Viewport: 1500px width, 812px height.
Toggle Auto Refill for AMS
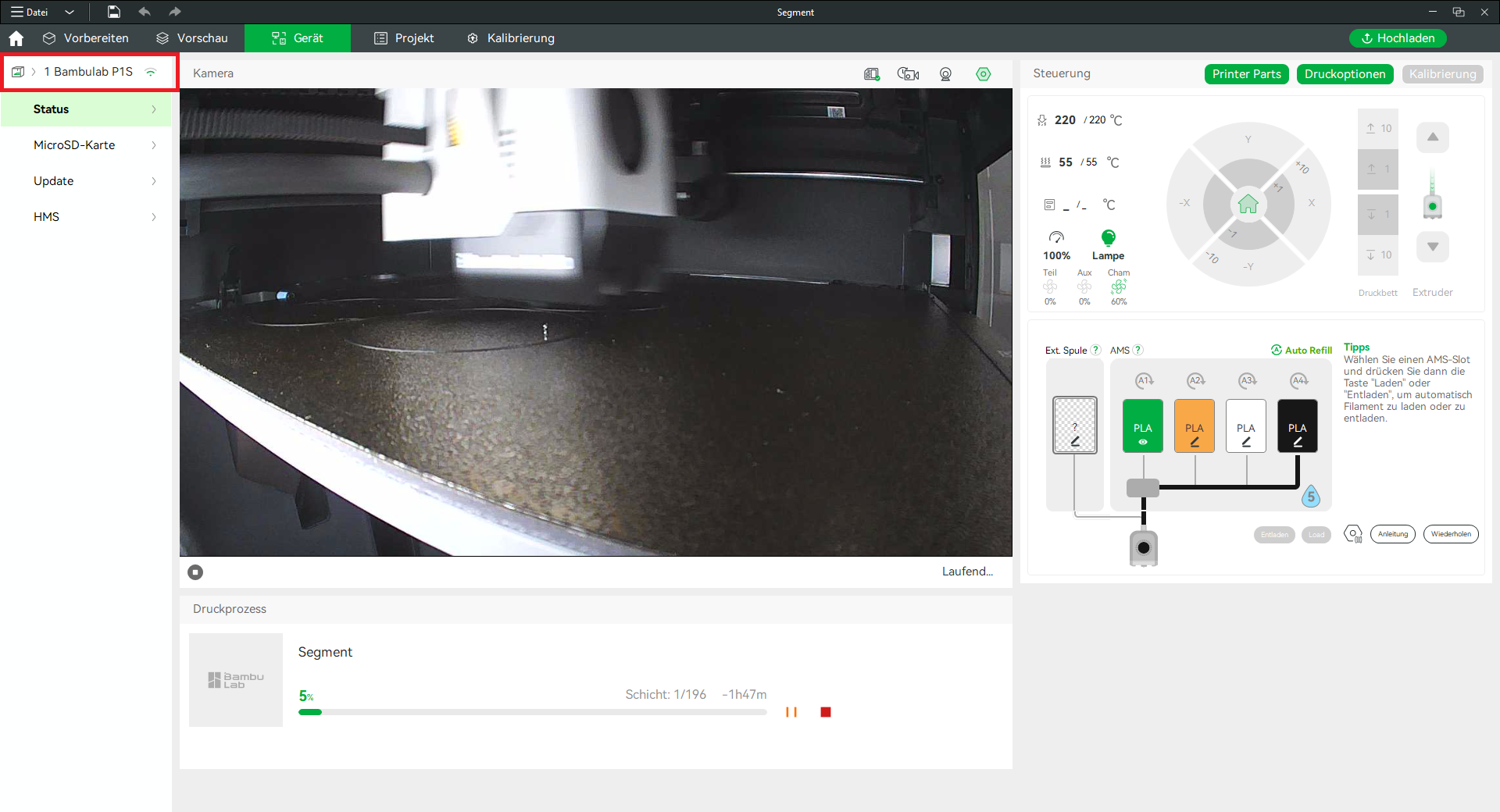click(1301, 351)
